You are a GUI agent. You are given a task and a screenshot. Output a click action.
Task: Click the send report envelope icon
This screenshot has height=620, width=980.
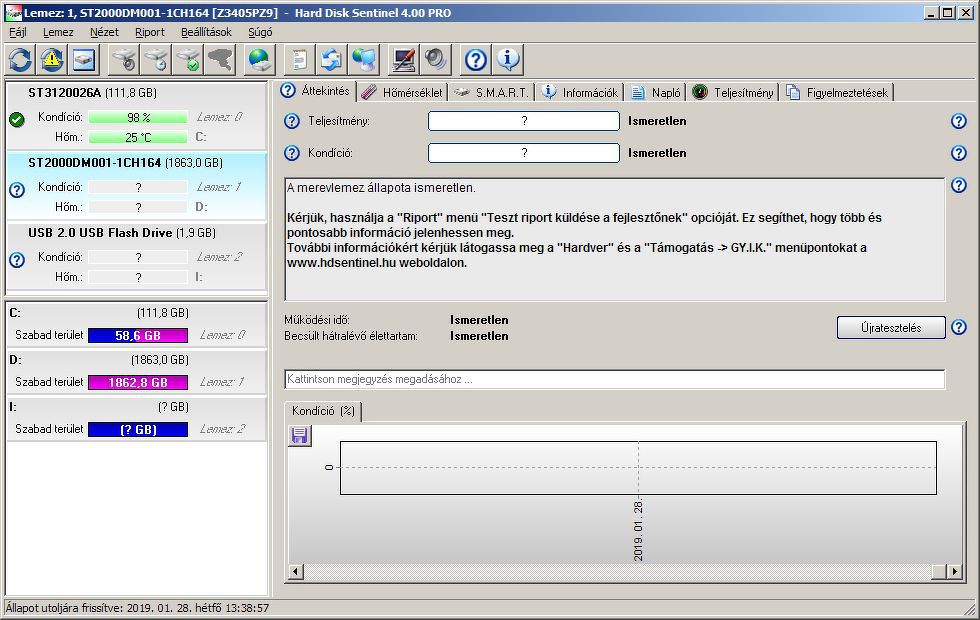coord(331,60)
